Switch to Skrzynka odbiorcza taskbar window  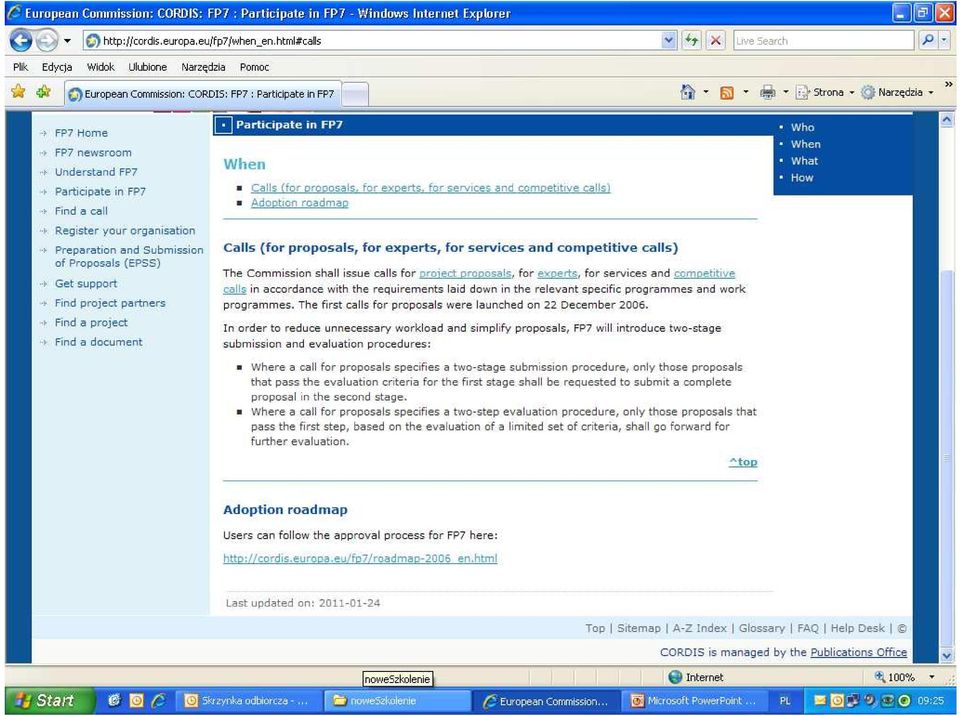(249, 701)
